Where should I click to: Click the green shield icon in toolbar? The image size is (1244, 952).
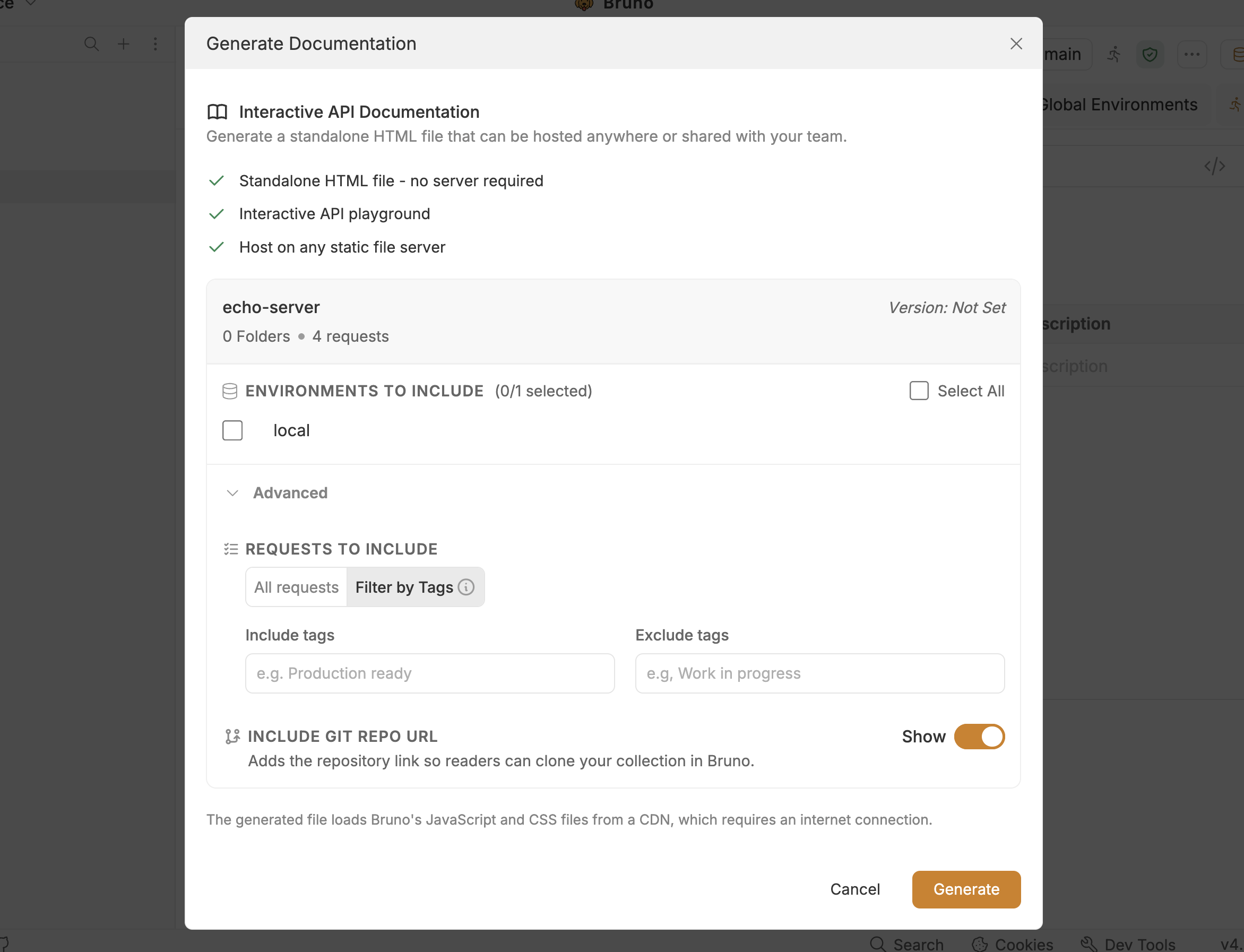coord(1150,55)
